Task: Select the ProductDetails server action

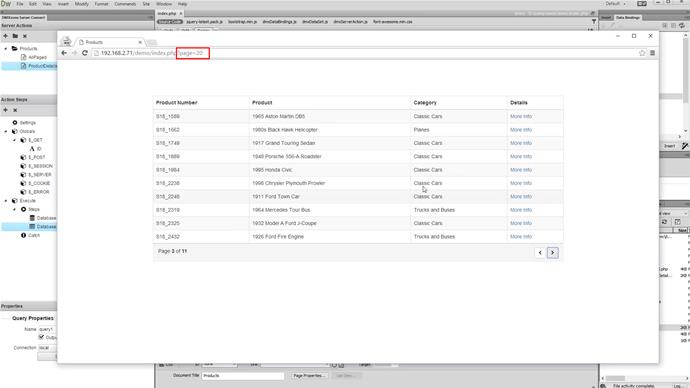Action: click(x=39, y=66)
